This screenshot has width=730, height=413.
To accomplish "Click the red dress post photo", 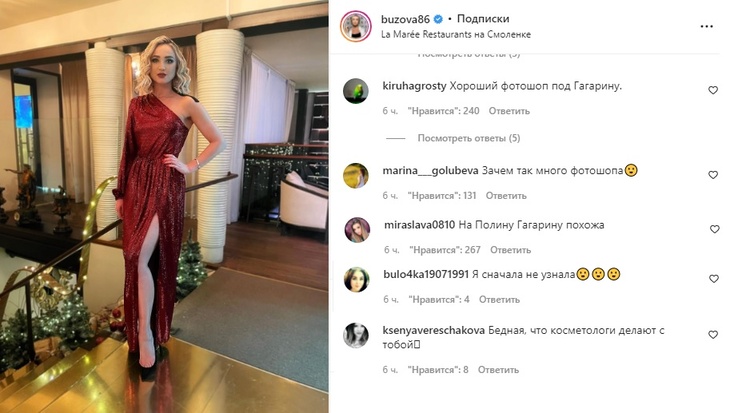I will (x=164, y=206).
